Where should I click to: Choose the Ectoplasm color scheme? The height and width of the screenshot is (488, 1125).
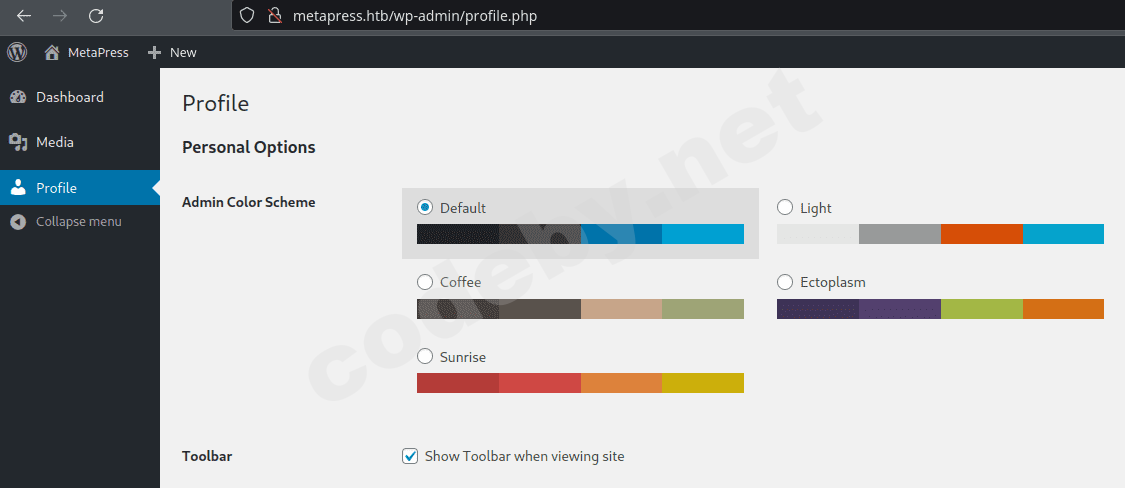tap(785, 282)
